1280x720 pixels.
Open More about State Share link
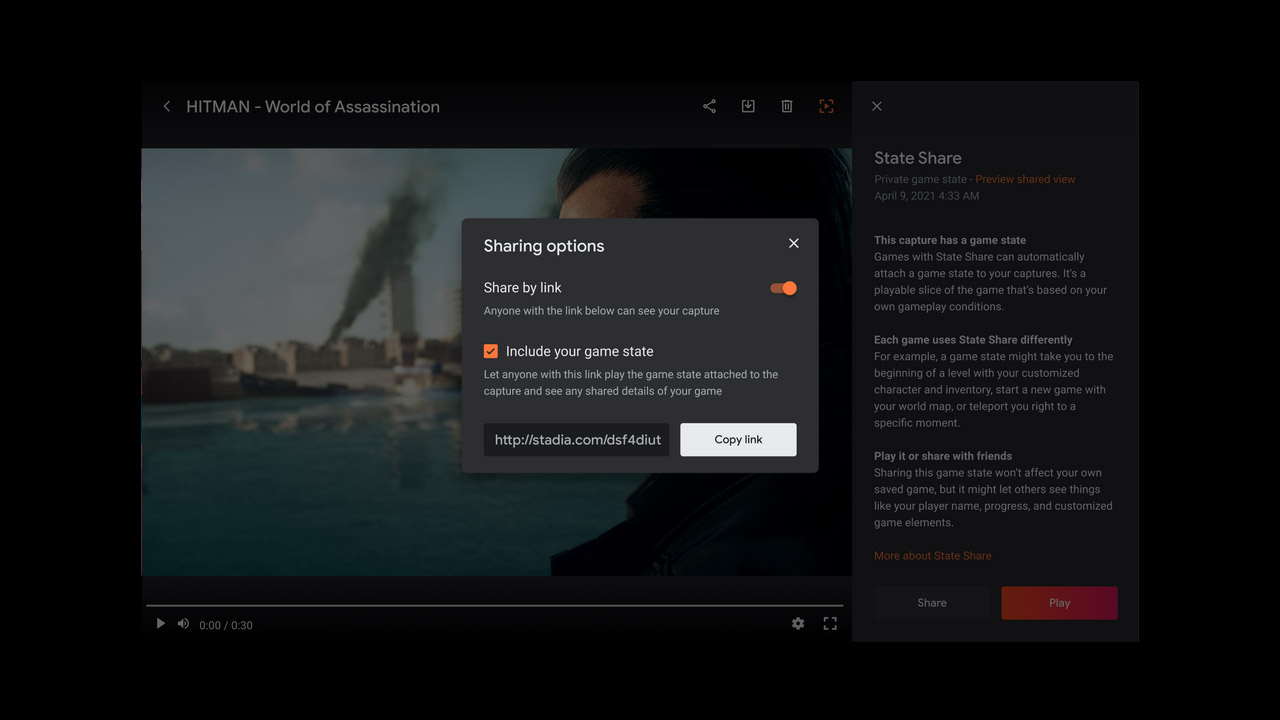933,556
